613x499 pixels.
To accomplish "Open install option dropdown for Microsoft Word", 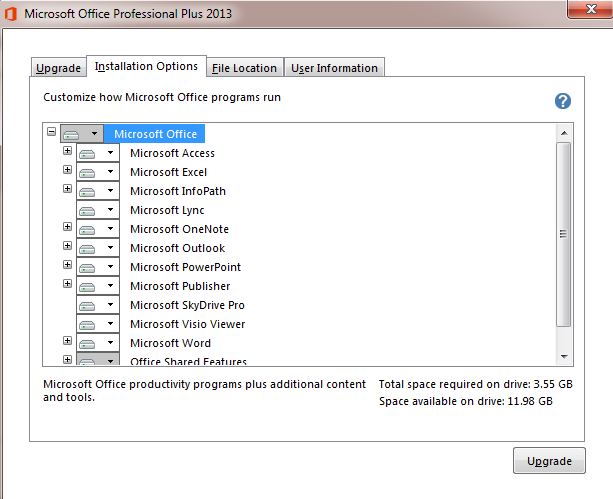I will 98,343.
